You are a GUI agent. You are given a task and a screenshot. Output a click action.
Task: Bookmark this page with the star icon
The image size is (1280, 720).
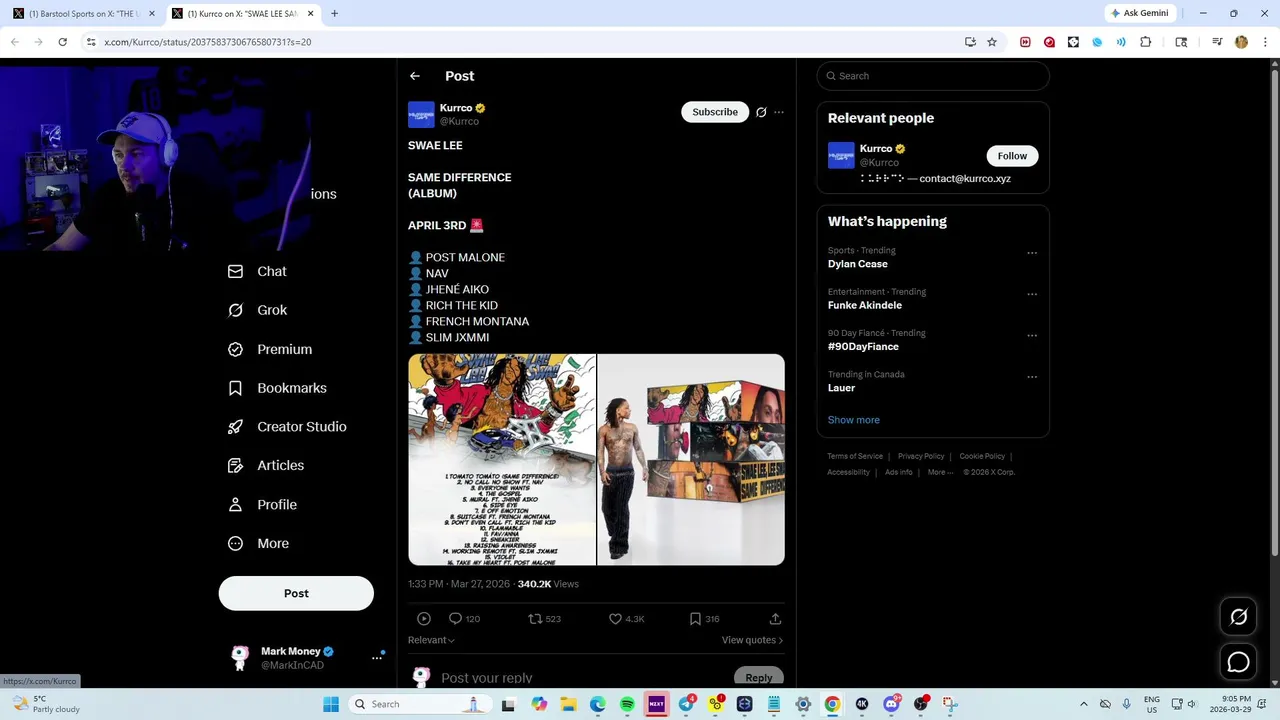pos(992,42)
